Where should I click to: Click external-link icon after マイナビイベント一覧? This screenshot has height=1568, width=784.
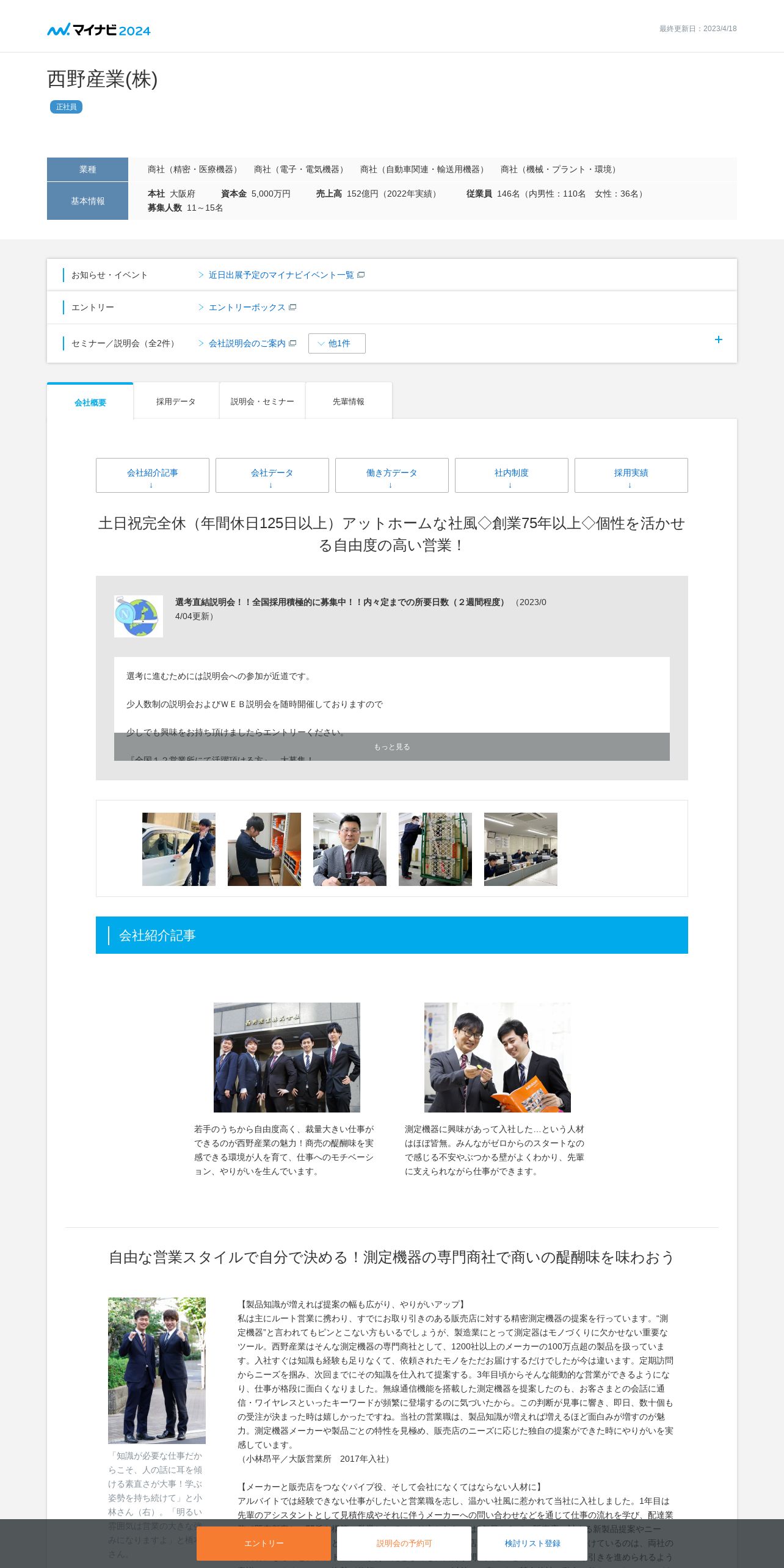(x=361, y=275)
